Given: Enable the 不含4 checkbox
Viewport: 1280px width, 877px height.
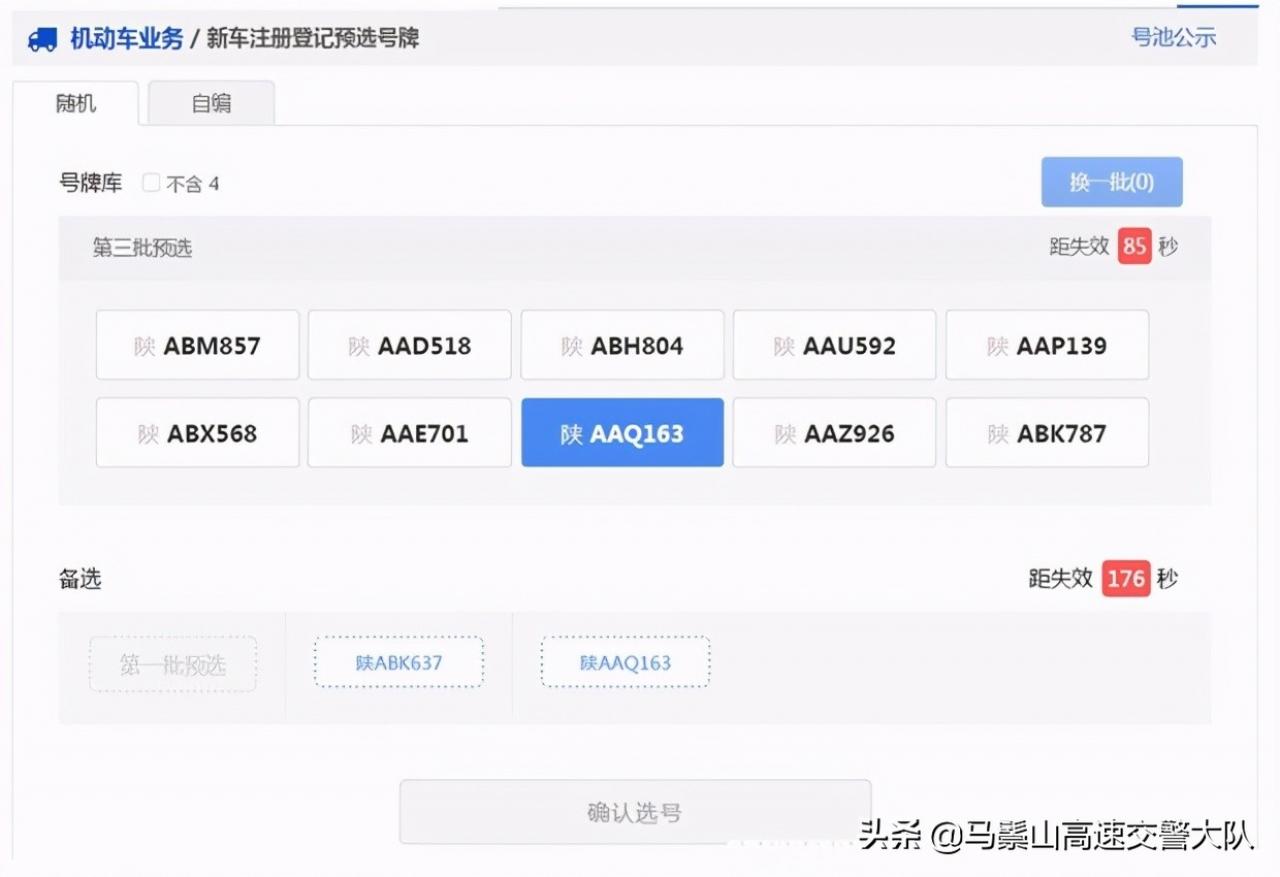Looking at the screenshot, I should coord(150,183).
